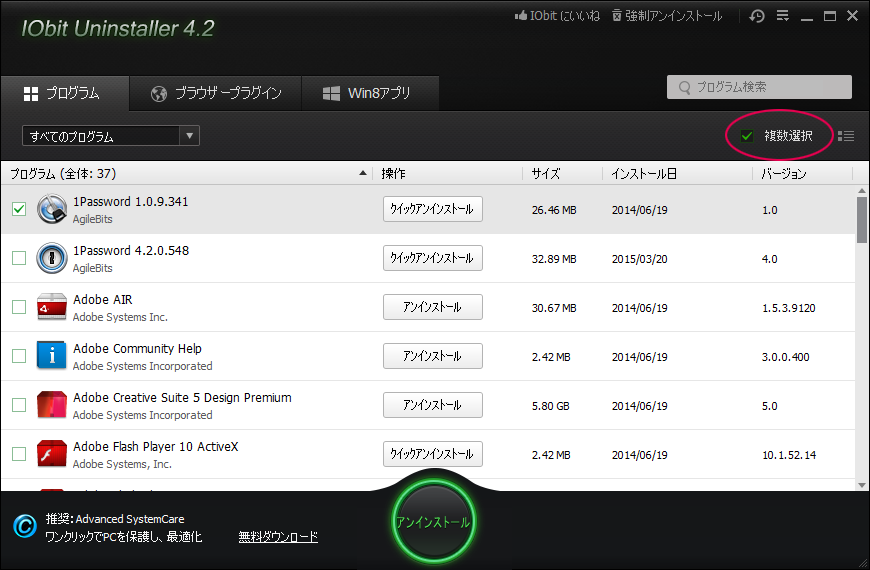Click the big green アンインストール button
This screenshot has height=570, width=870.
click(x=433, y=522)
